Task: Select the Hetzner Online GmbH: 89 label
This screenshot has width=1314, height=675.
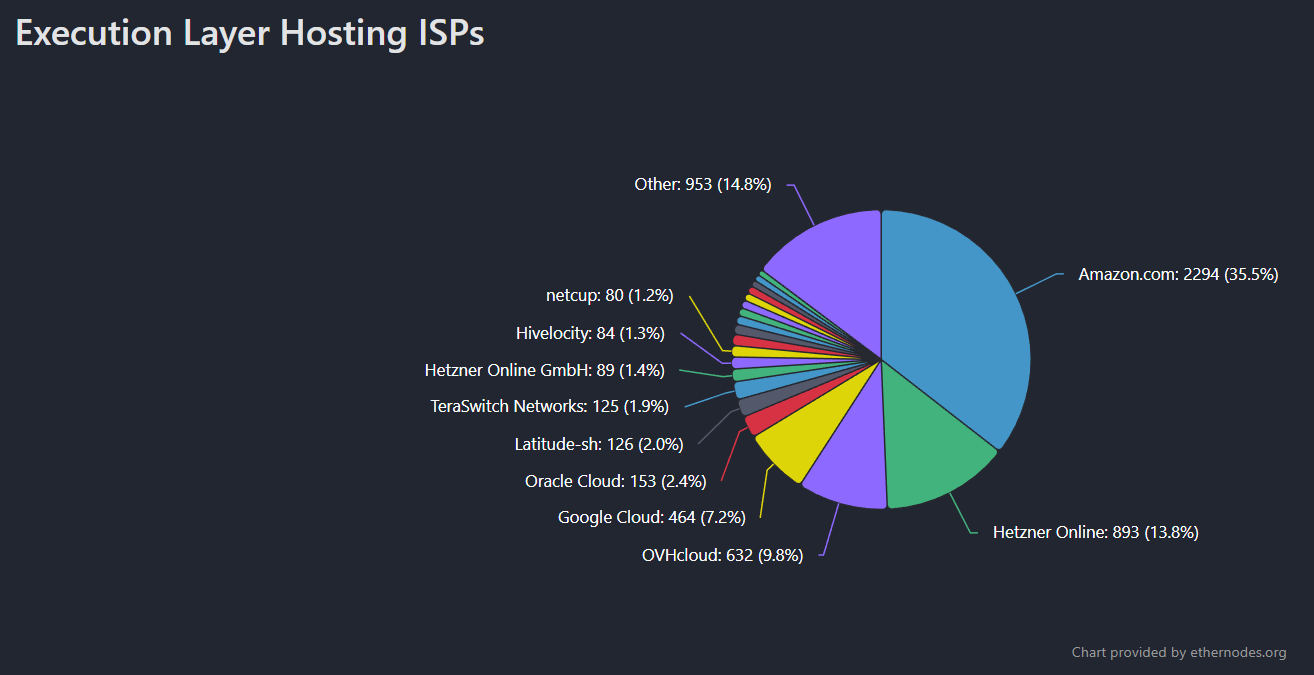Action: (x=544, y=370)
